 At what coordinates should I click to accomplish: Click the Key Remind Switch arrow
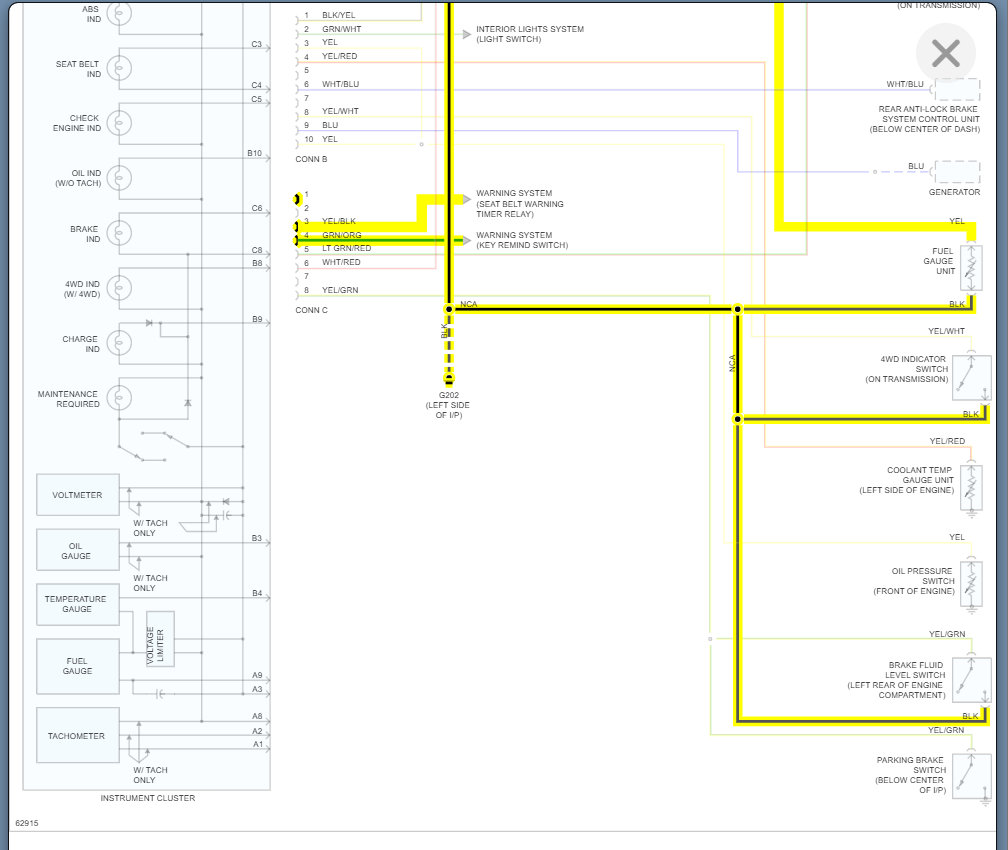(x=467, y=240)
